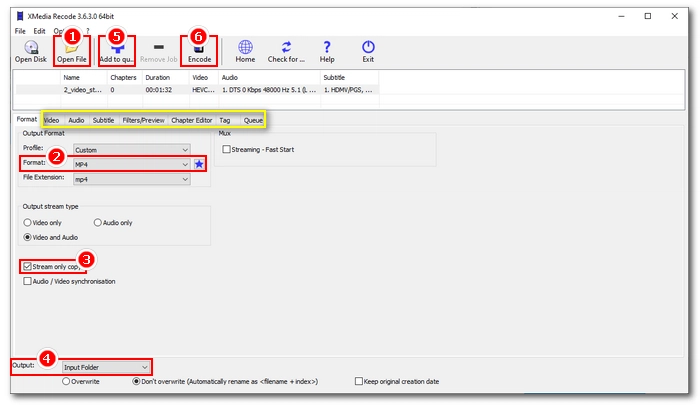Open the Edit menu
This screenshot has height=405, width=700.
click(39, 31)
